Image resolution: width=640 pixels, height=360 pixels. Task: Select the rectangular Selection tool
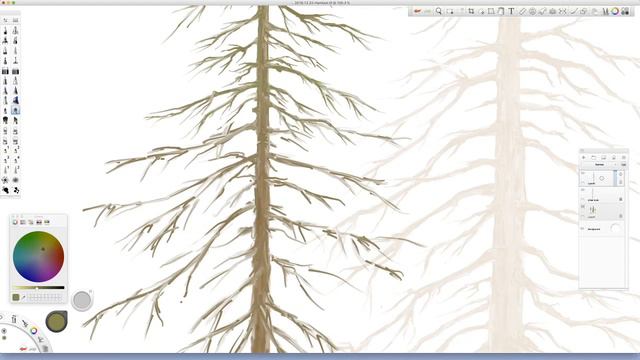(x=450, y=11)
